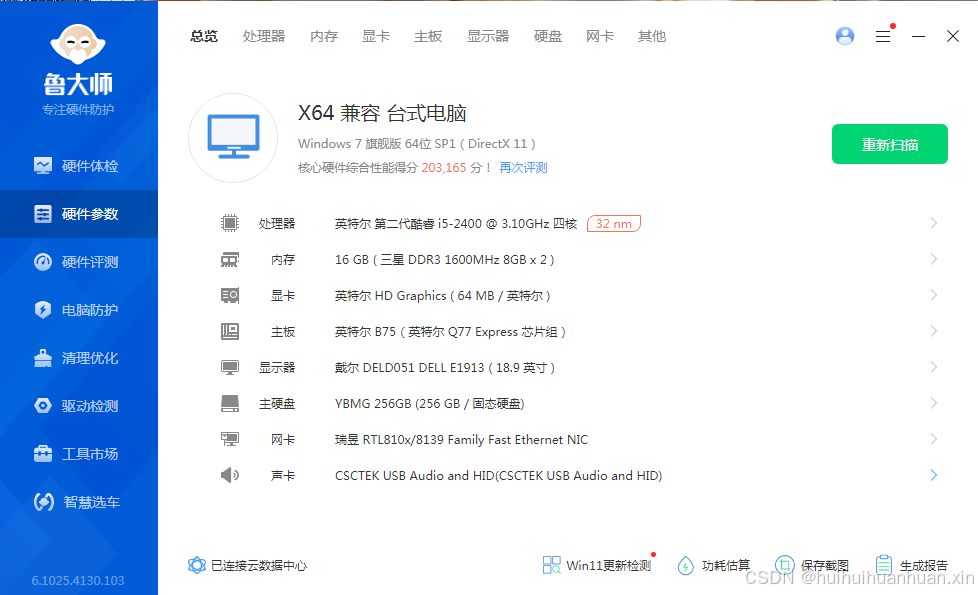Click the 处理器 chip icon
The height and width of the screenshot is (595, 978).
[x=230, y=223]
